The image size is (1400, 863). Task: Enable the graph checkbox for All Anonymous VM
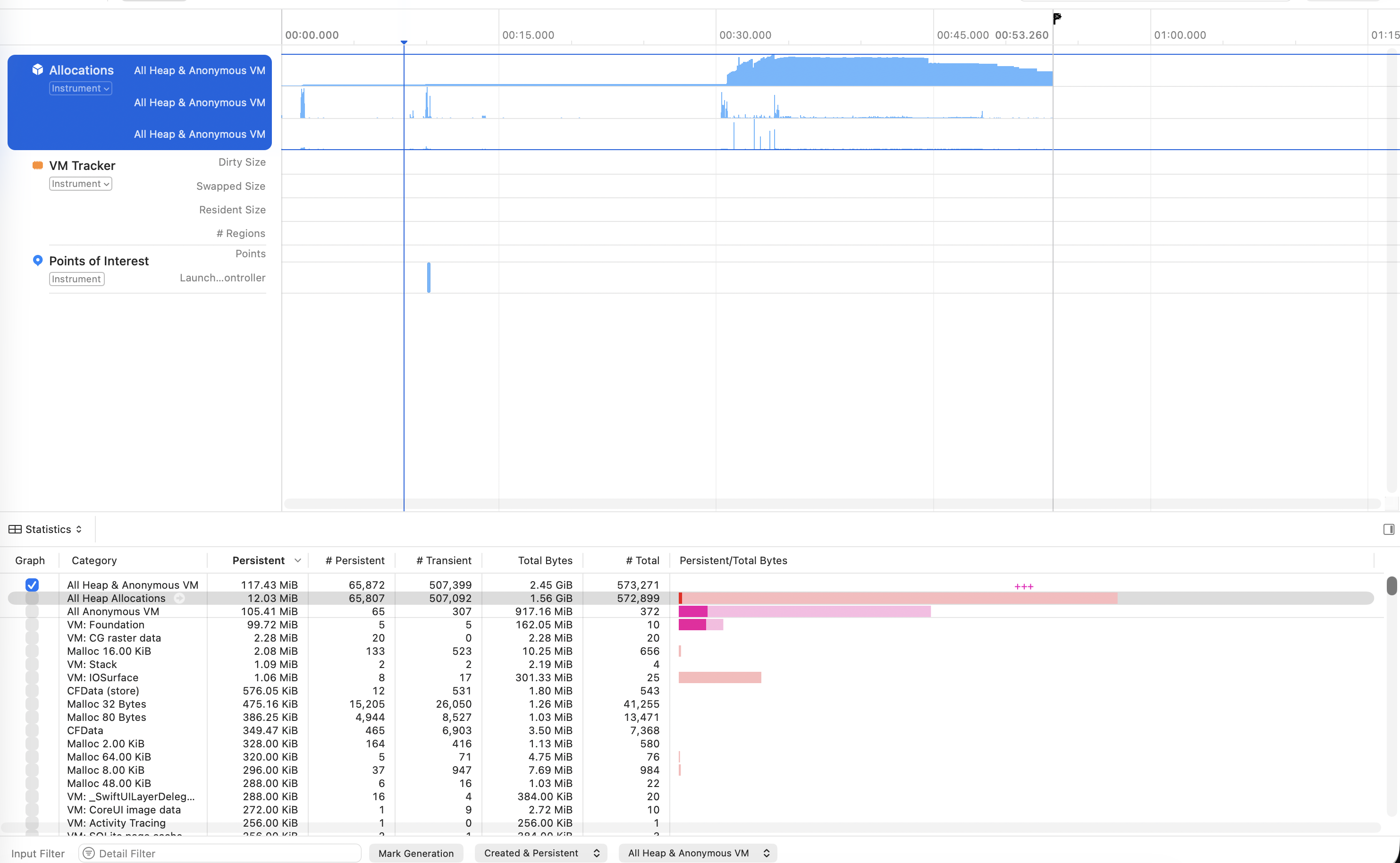(x=32, y=611)
